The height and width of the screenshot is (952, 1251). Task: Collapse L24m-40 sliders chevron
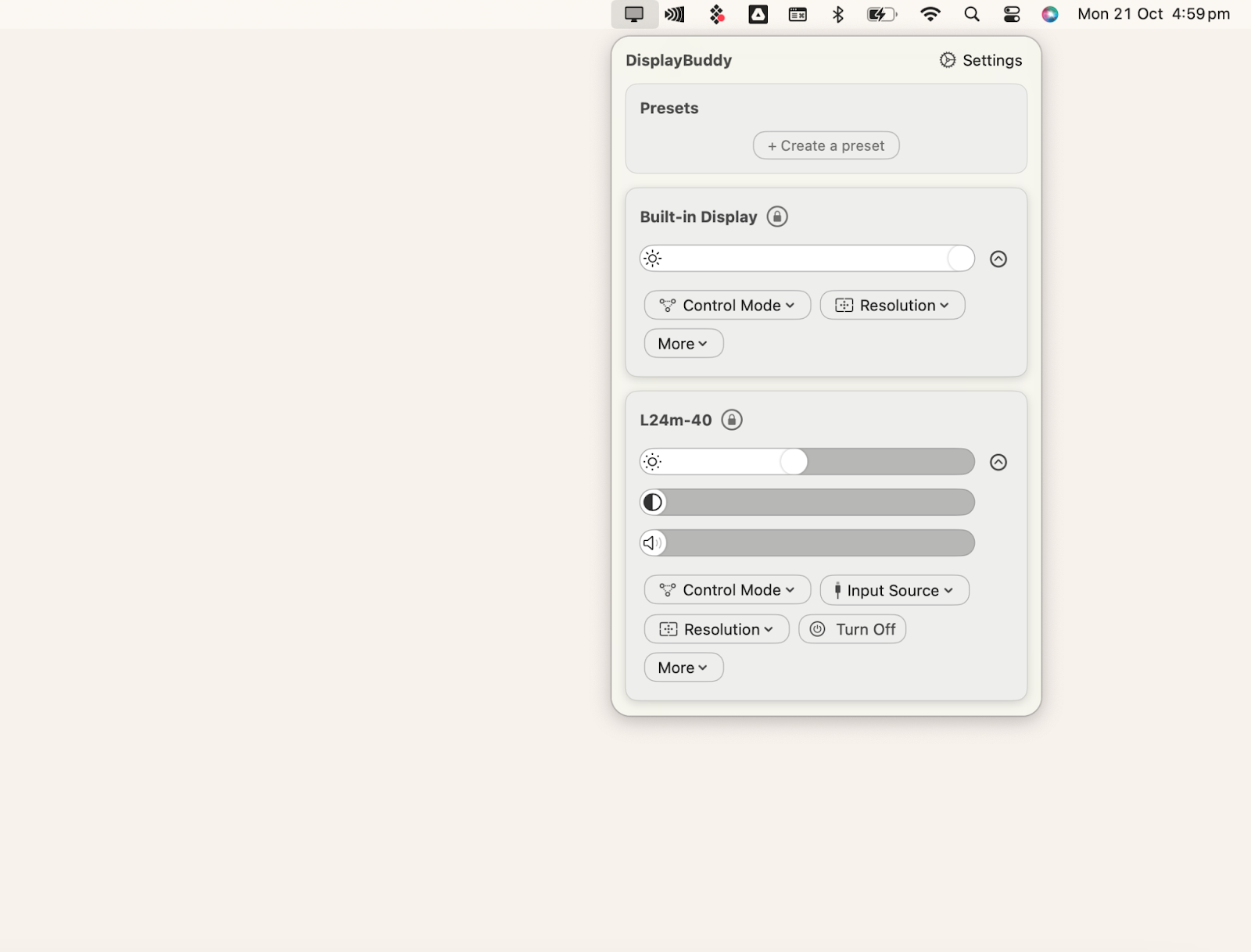pyautogui.click(x=998, y=462)
